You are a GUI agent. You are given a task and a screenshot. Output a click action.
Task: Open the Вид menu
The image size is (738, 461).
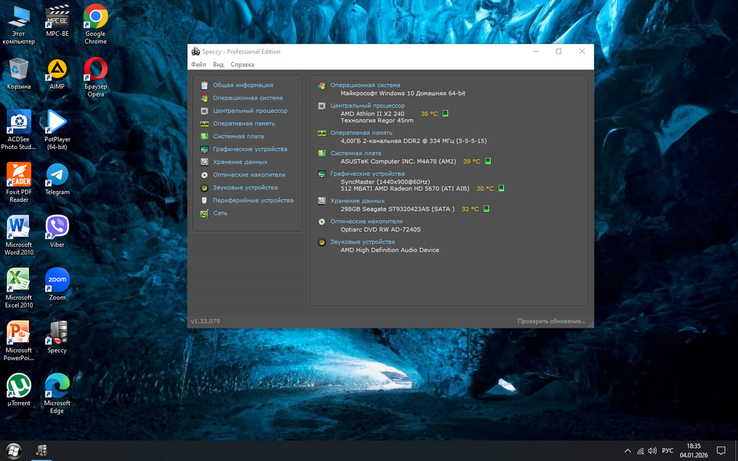(218, 65)
